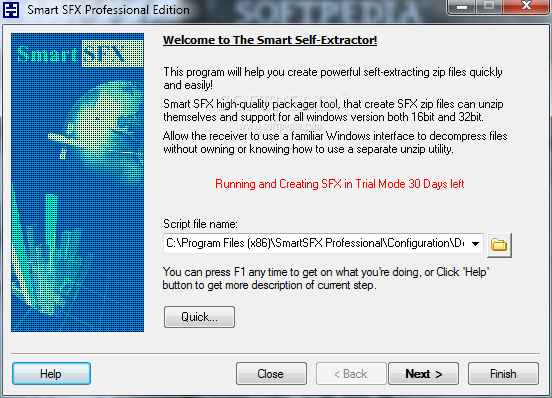Click the 'Script file name:' label
This screenshot has width=552, height=398.
(x=200, y=224)
